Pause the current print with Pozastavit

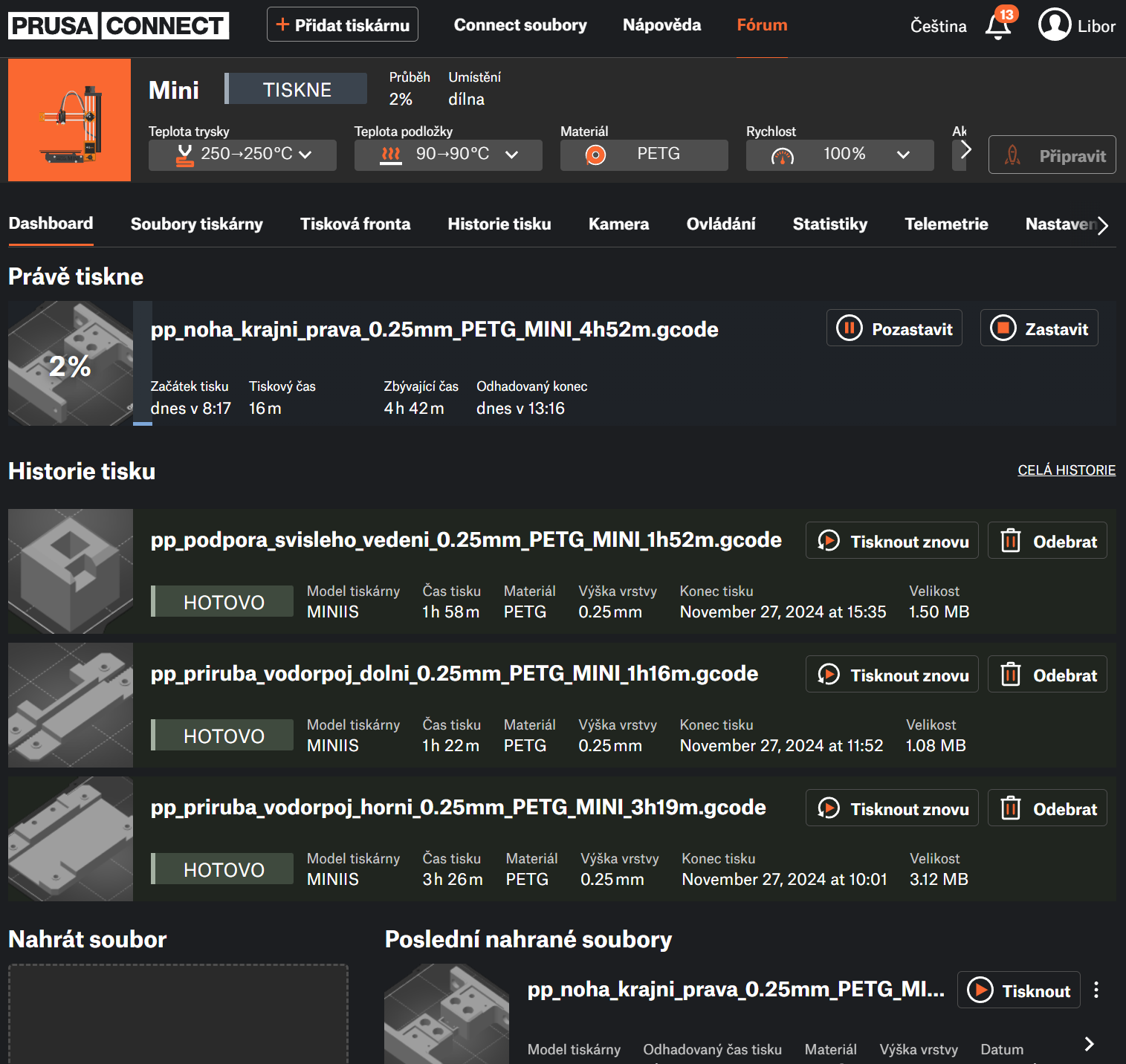[x=894, y=328]
